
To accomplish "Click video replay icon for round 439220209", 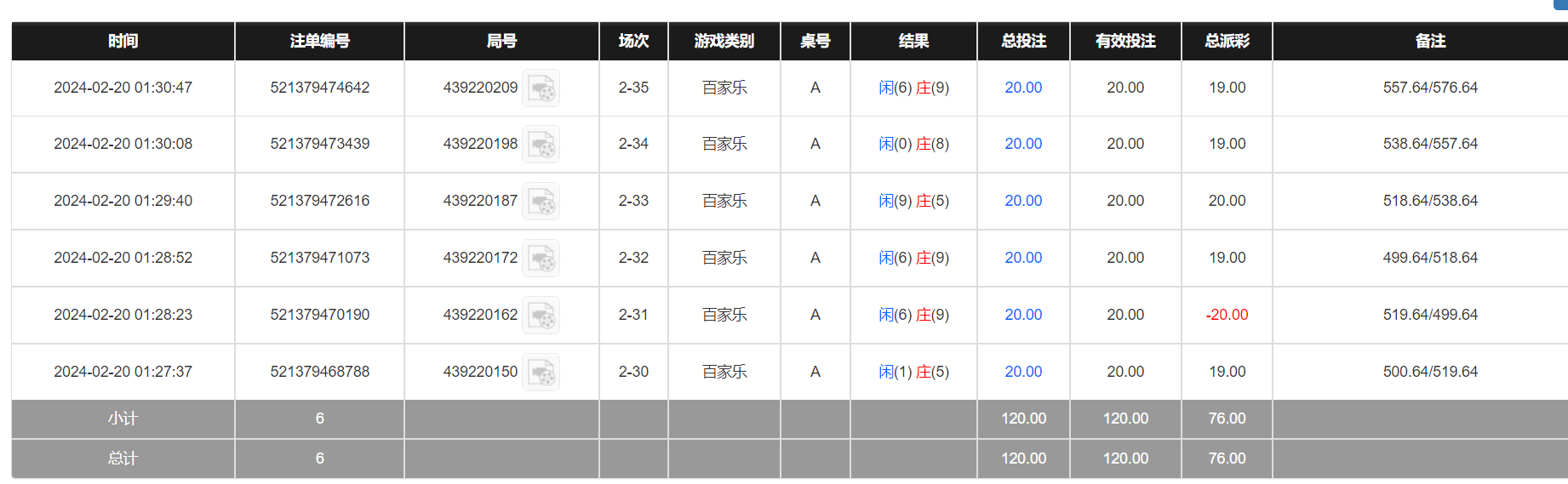I will tap(541, 88).
